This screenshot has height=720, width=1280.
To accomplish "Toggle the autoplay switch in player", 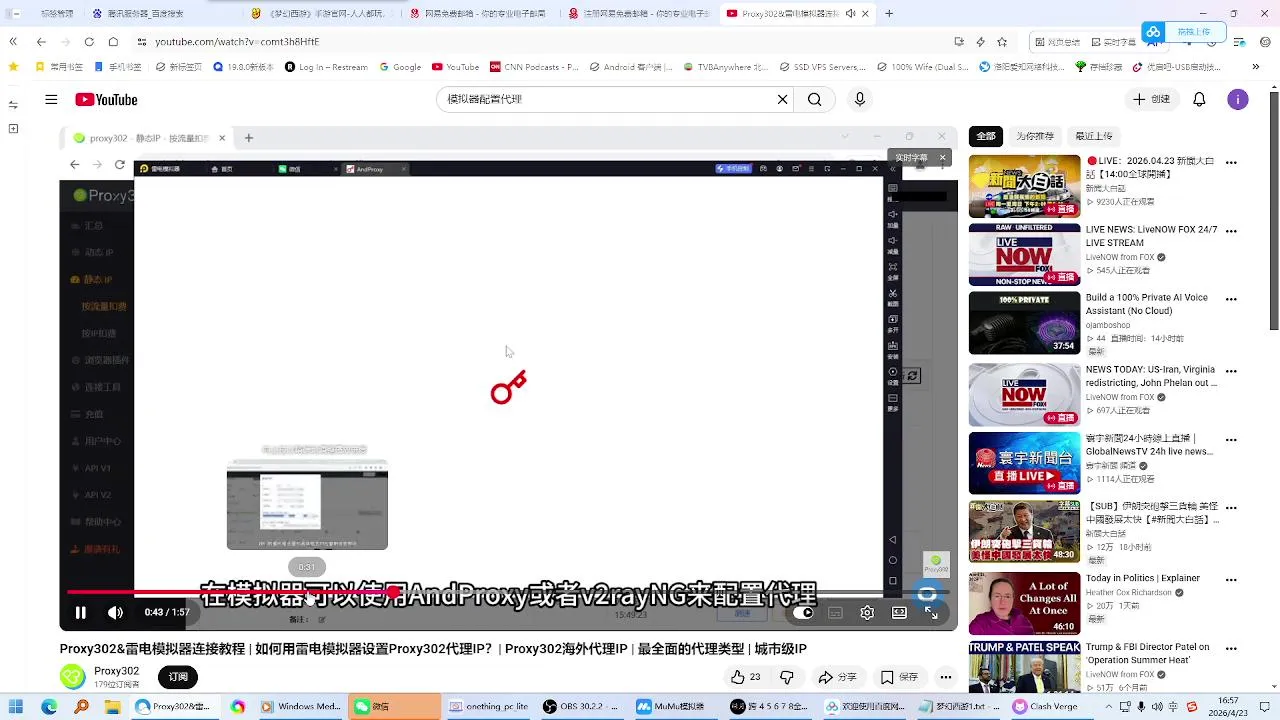I will pos(803,613).
